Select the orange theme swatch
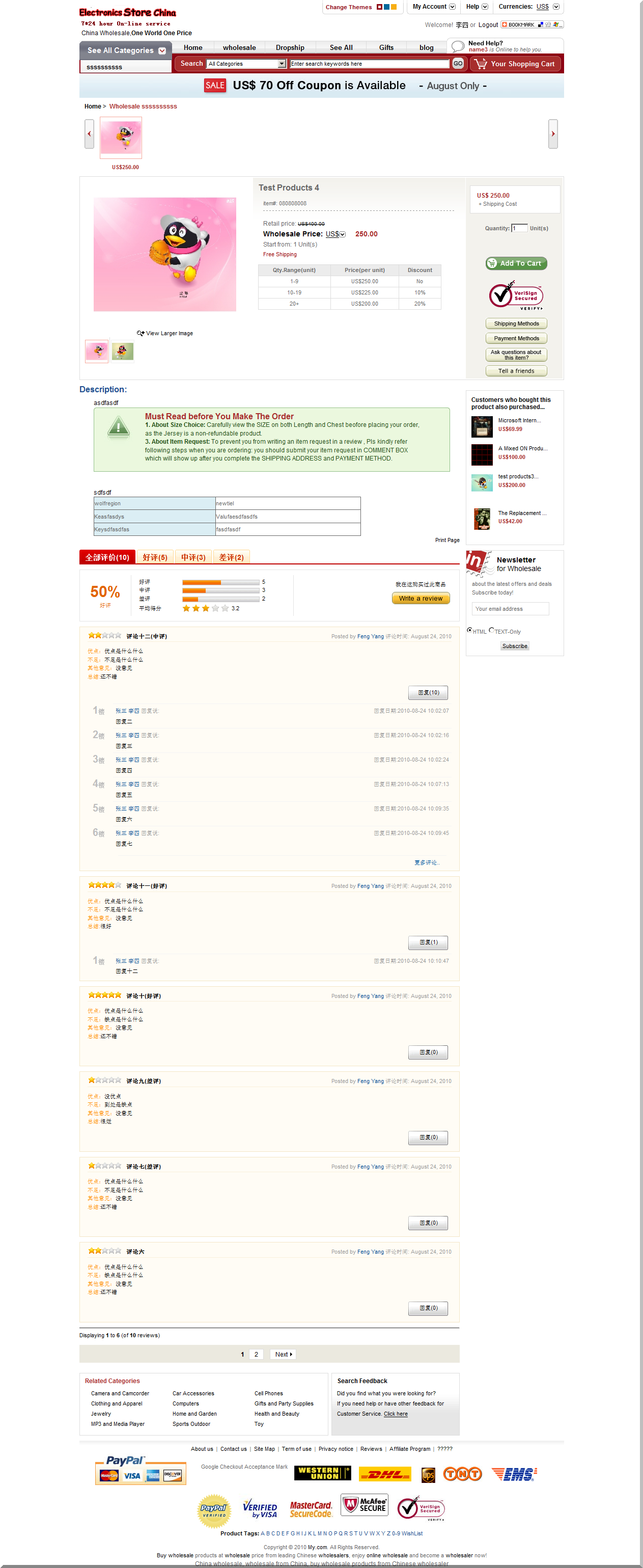Image resolution: width=643 pixels, height=1568 pixels. pos(394,7)
